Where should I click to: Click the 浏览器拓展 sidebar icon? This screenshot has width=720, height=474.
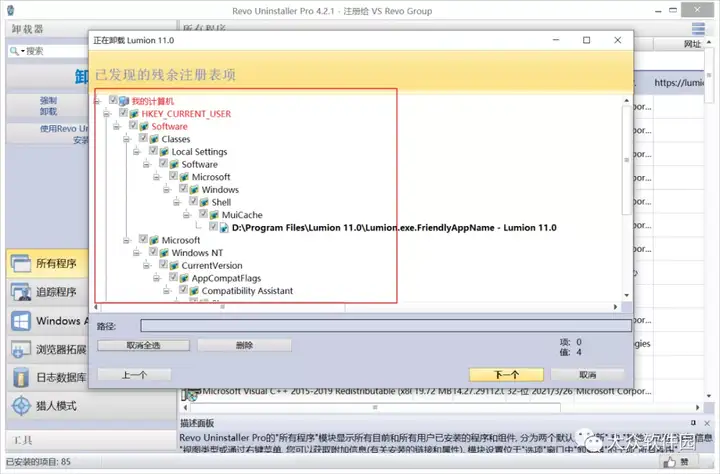point(21,349)
